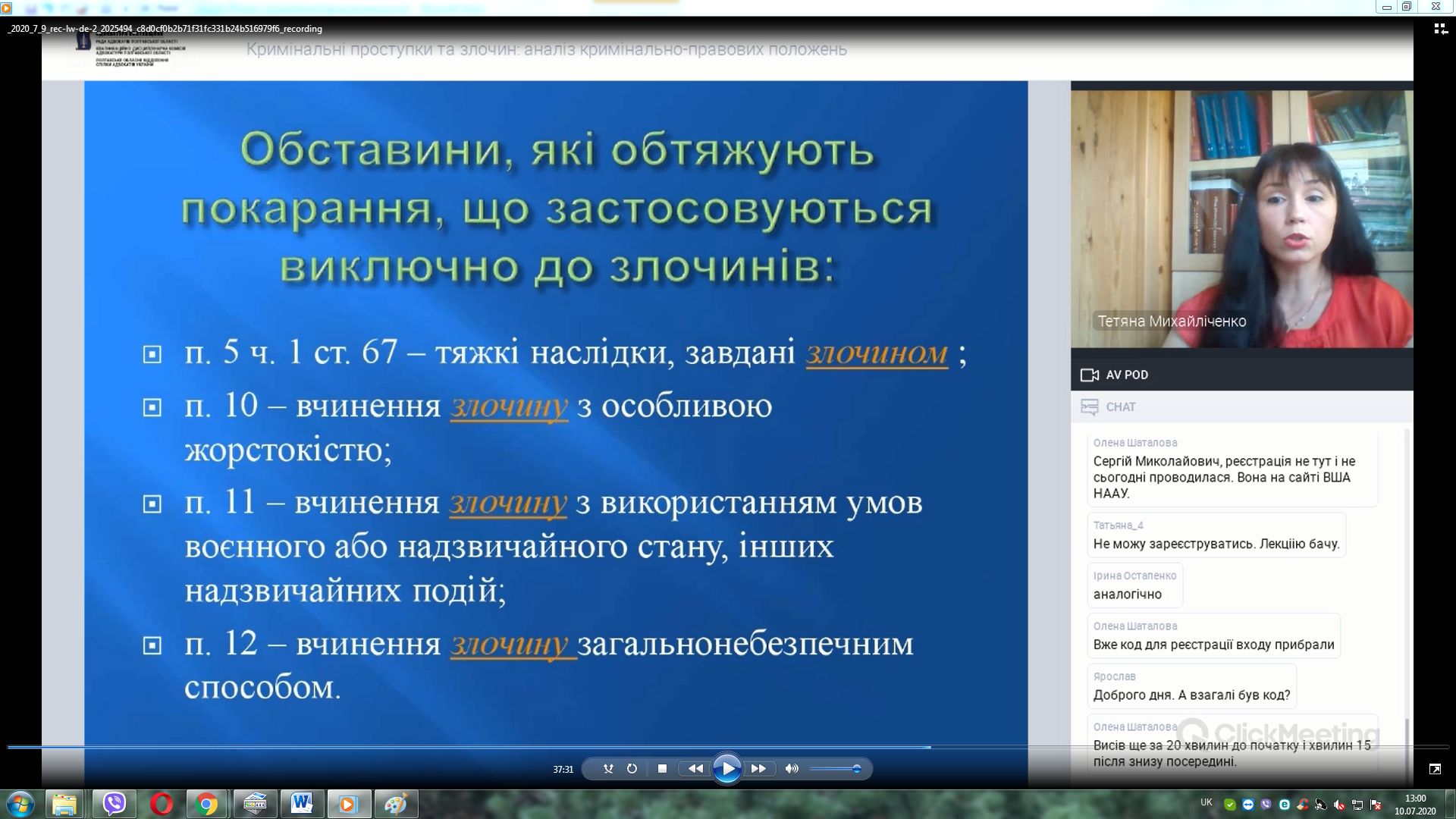This screenshot has width=1456, height=819.
Task: Click message 'Не можу зареєструватись. Лекціію бачу.'
Action: coord(1216,544)
